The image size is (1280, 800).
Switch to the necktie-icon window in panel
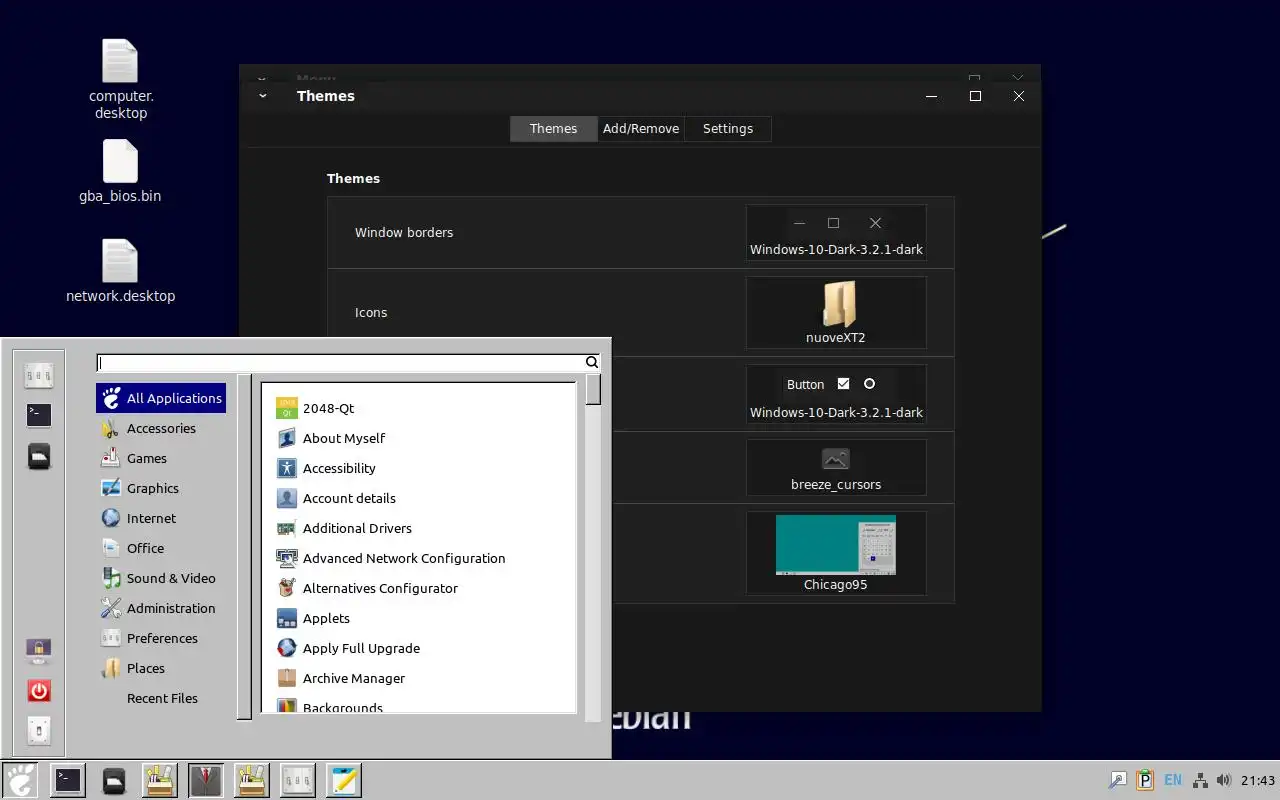coord(206,780)
